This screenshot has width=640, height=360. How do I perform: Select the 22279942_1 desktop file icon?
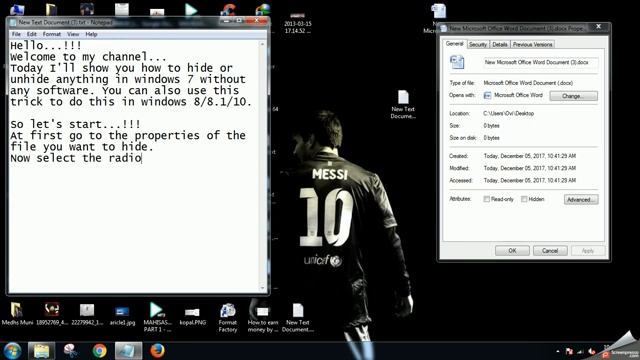87,314
